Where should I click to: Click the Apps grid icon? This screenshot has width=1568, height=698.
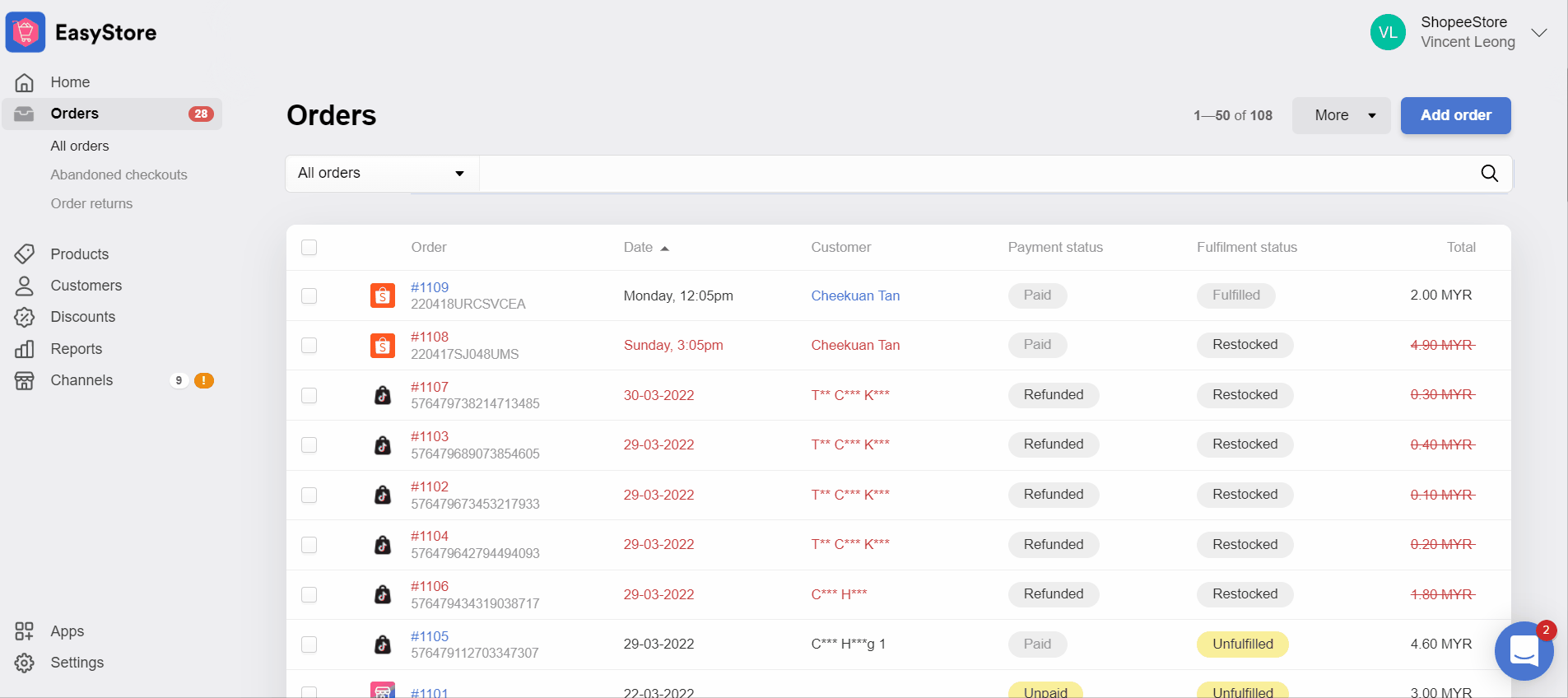tap(25, 631)
